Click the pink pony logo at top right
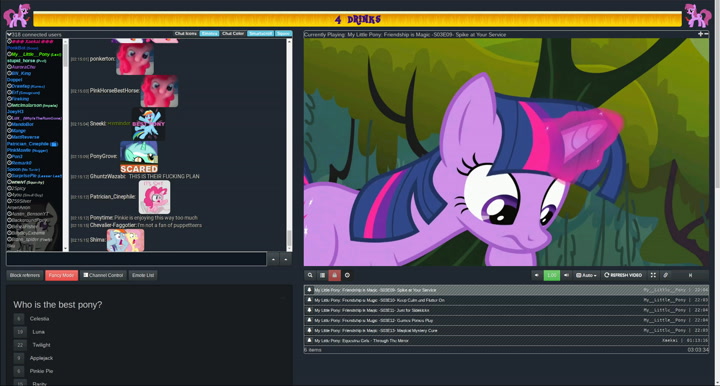The image size is (720, 386). tap(698, 16)
